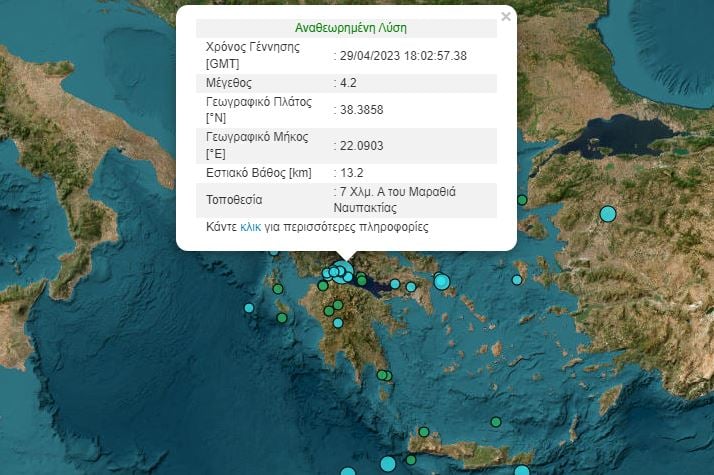Select the cyan marker near Chios island
The height and width of the screenshot is (475, 714).
pos(517,280)
